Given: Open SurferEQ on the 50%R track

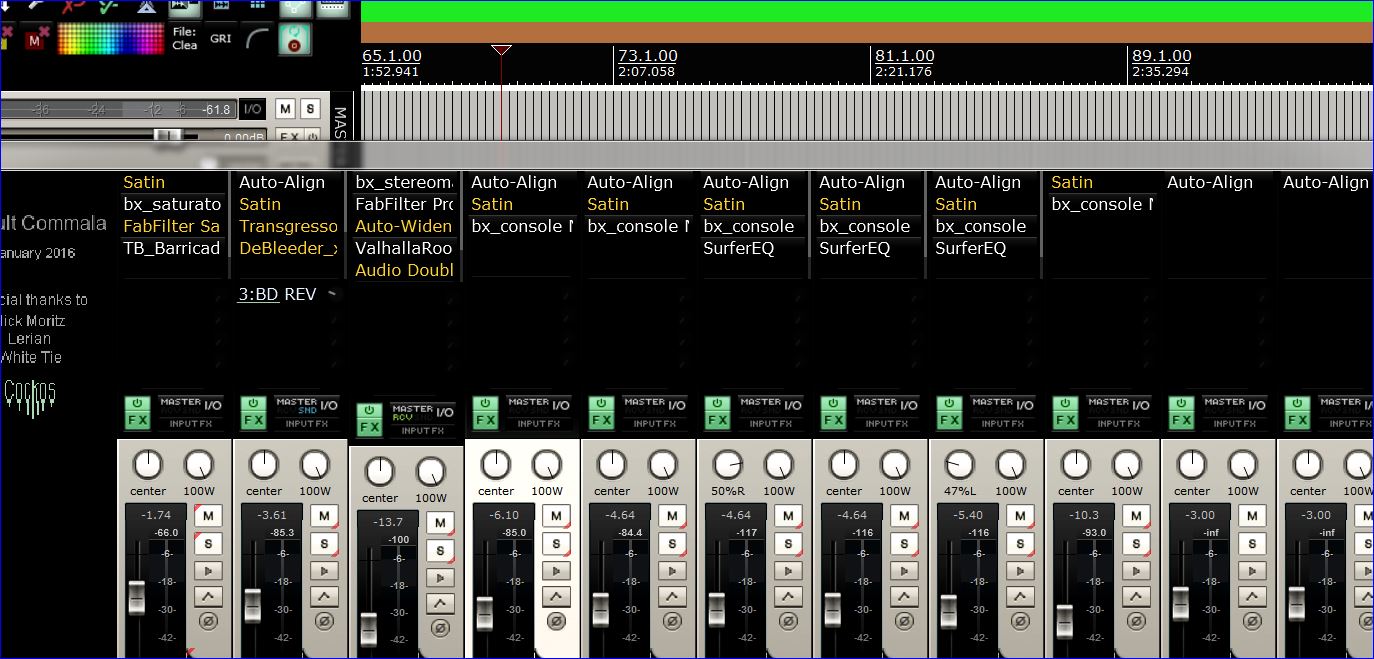Looking at the screenshot, I should [739, 248].
